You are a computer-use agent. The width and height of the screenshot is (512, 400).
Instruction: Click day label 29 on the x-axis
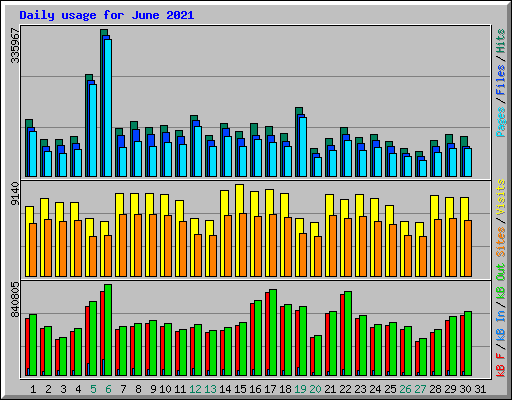(450, 389)
